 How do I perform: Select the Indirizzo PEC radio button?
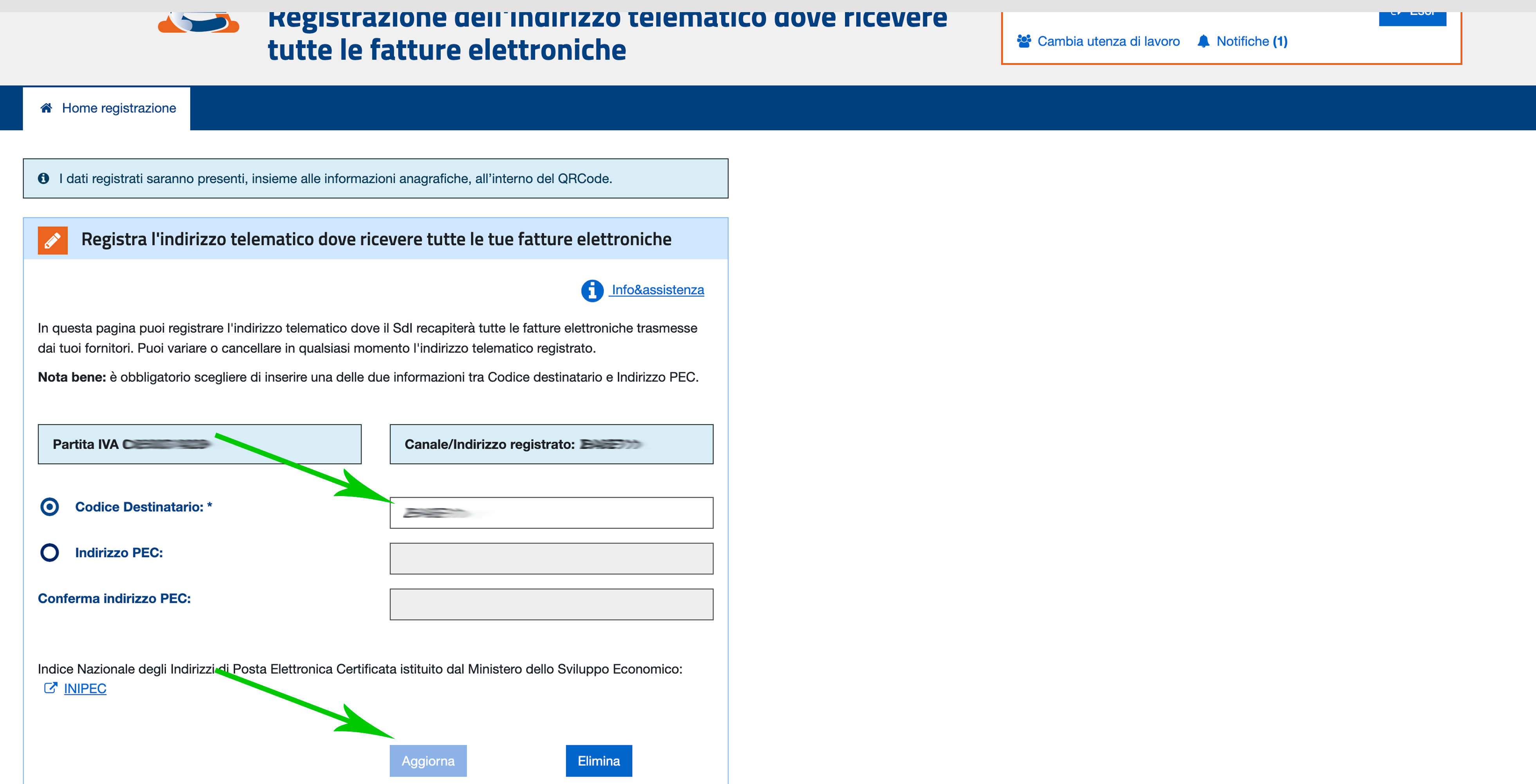pos(49,553)
